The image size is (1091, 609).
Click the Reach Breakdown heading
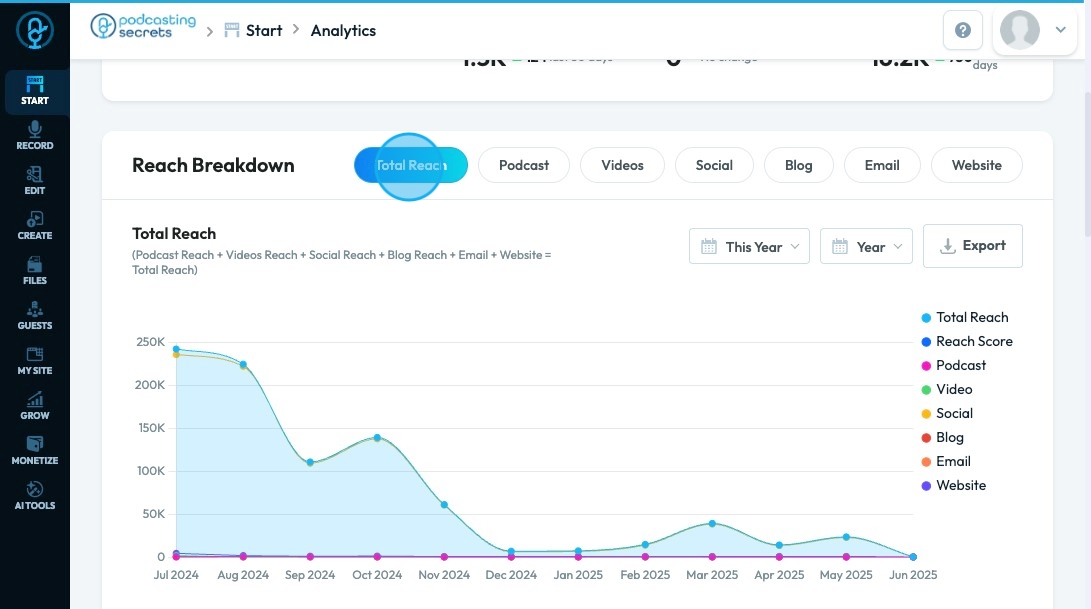[x=213, y=166]
